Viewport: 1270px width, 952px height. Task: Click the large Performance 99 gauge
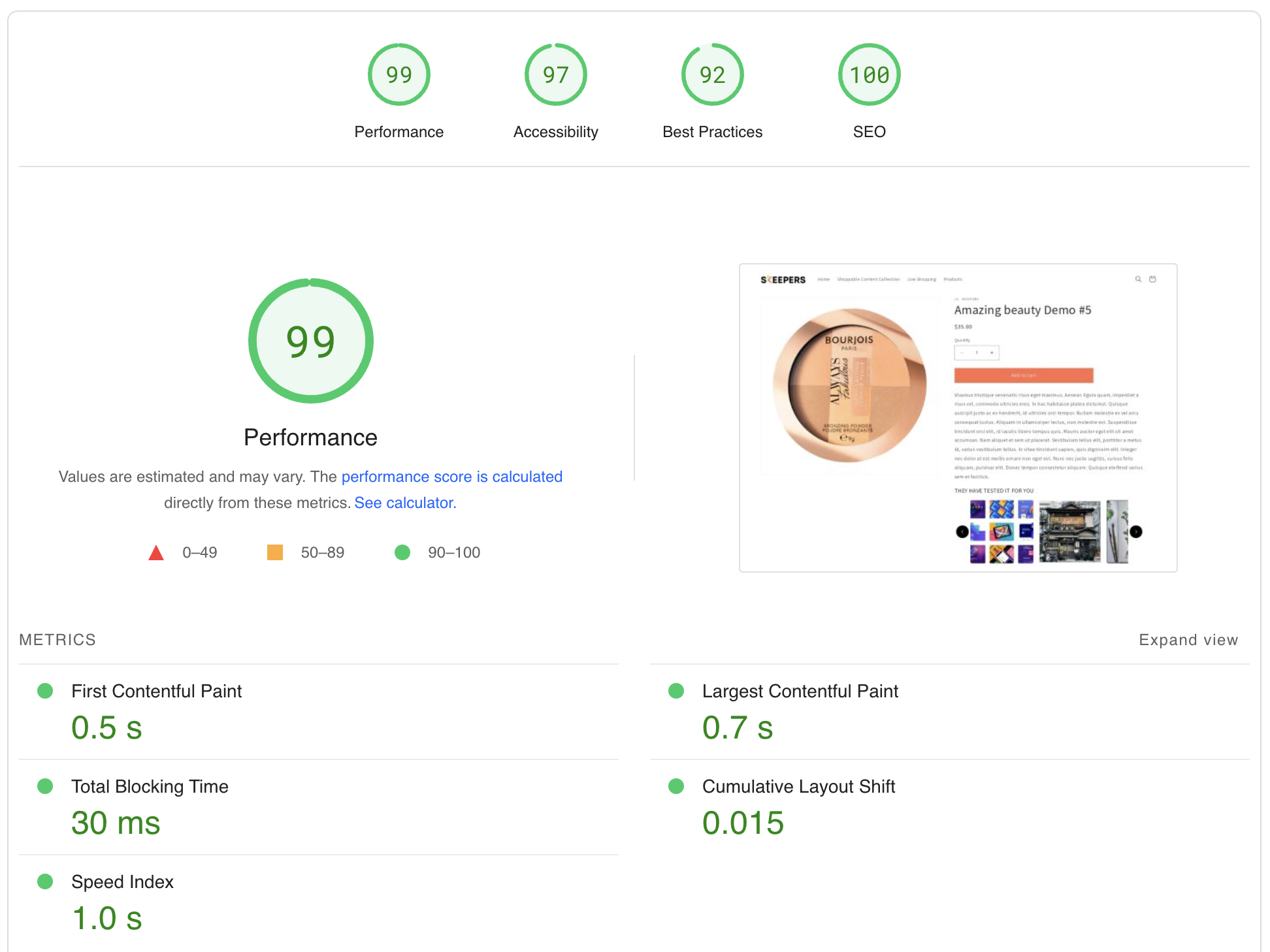pyautogui.click(x=311, y=341)
